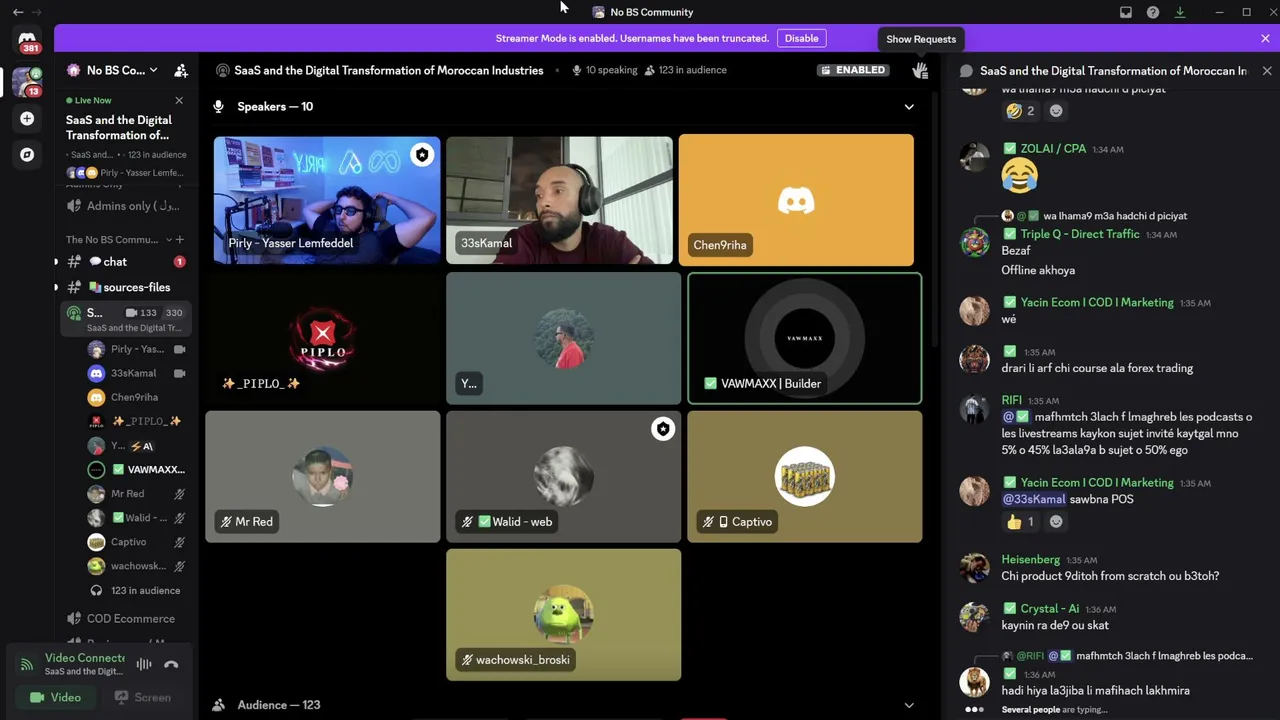Click the 123 in audience sidebar row
1280x720 pixels.
pyautogui.click(x=137, y=590)
